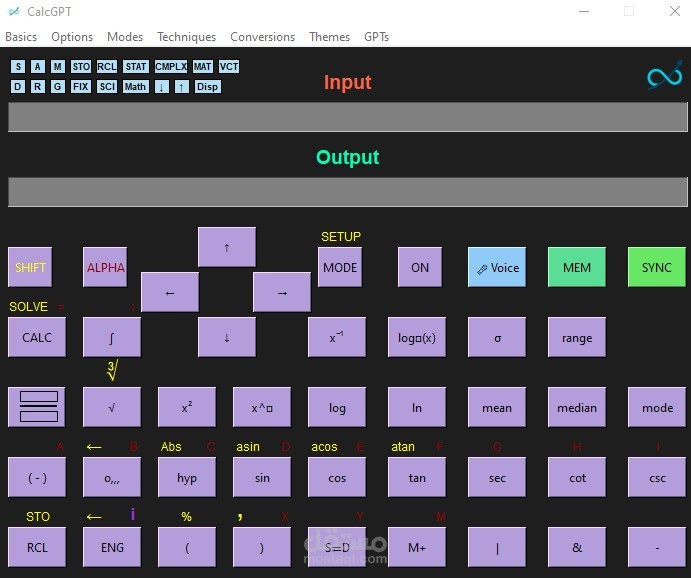This screenshot has width=691, height=578.
Task: Click the x power box key
Action: click(x=262, y=407)
